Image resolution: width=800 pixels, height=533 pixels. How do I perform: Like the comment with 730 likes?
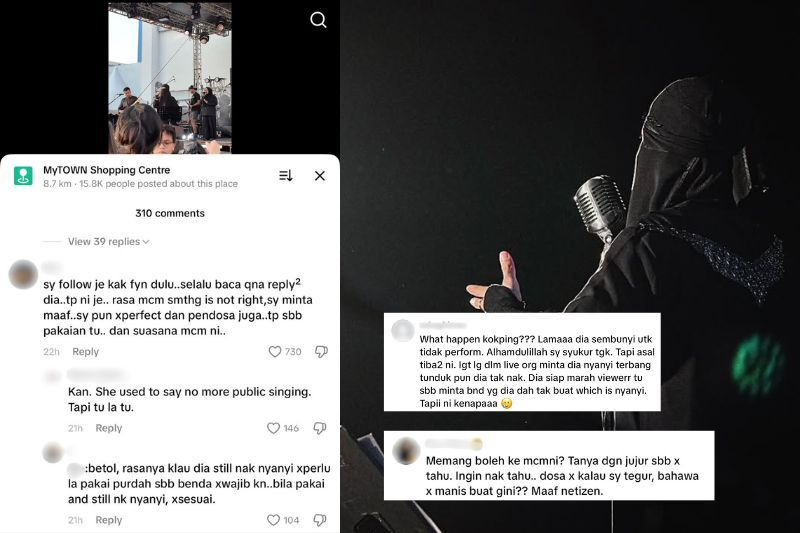pos(275,351)
